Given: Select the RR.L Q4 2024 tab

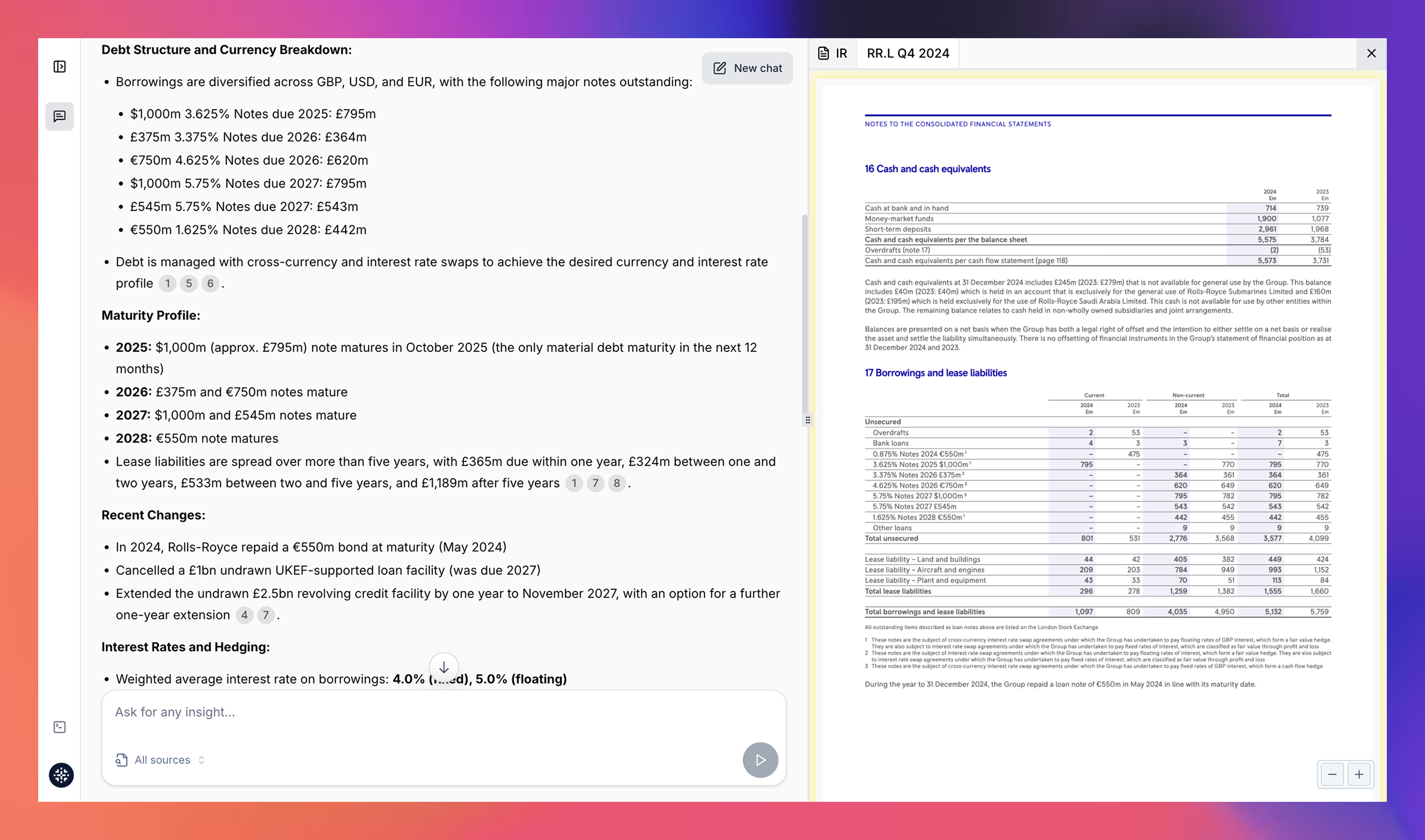Looking at the screenshot, I should [x=908, y=53].
